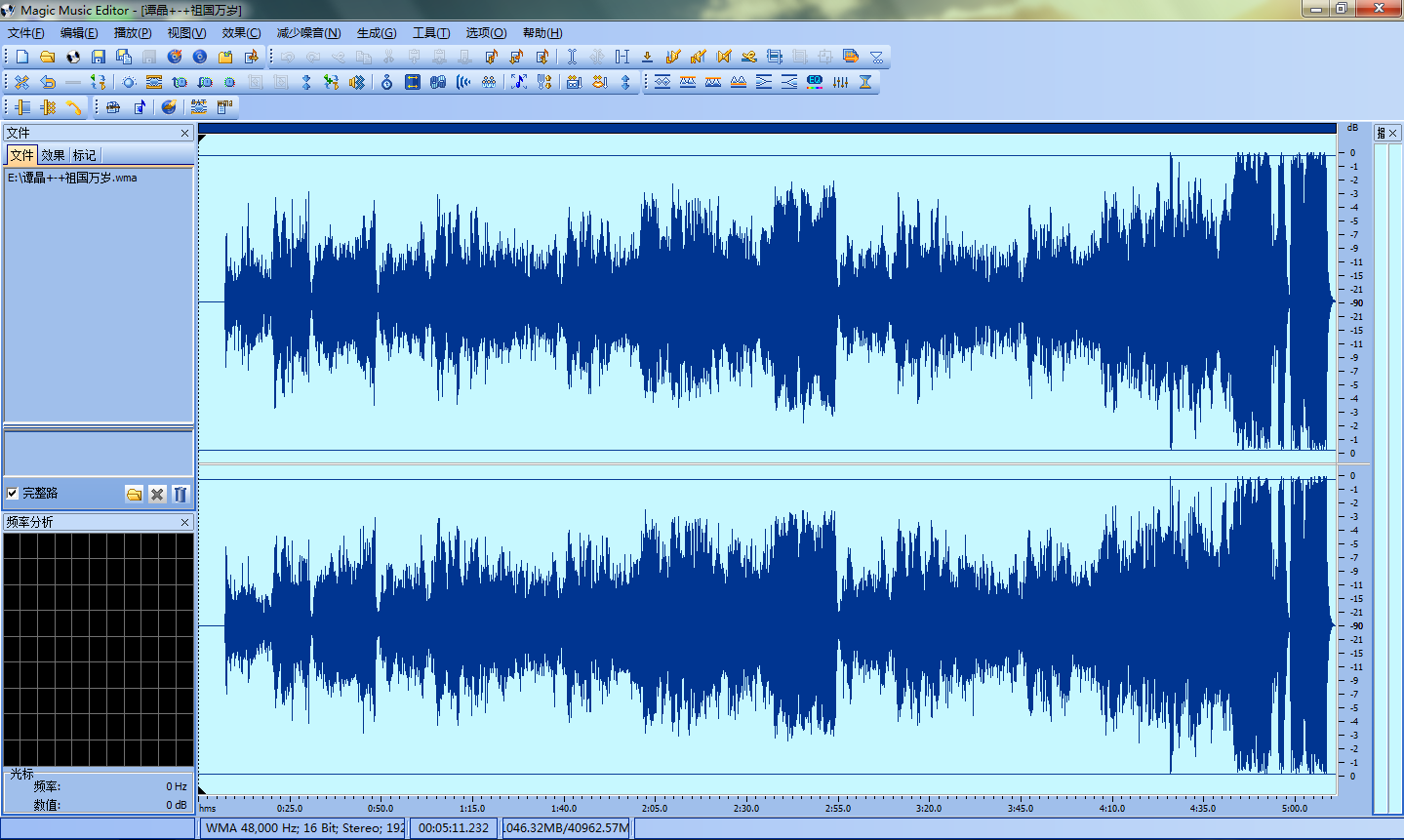Close the level meter panel on right
The image size is (1404, 840).
(x=1393, y=133)
